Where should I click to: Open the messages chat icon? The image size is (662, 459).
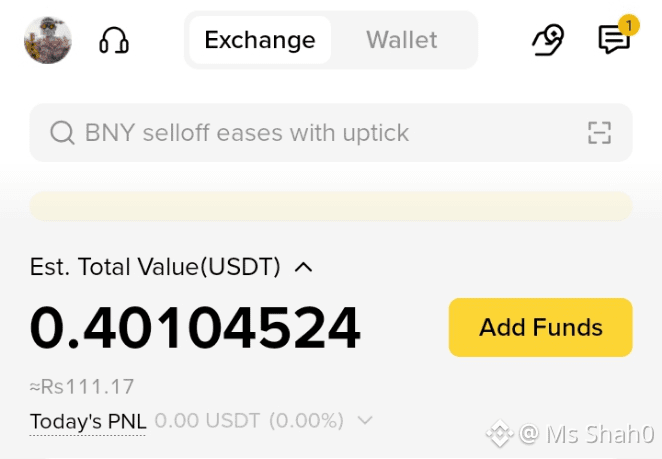[x=614, y=40]
